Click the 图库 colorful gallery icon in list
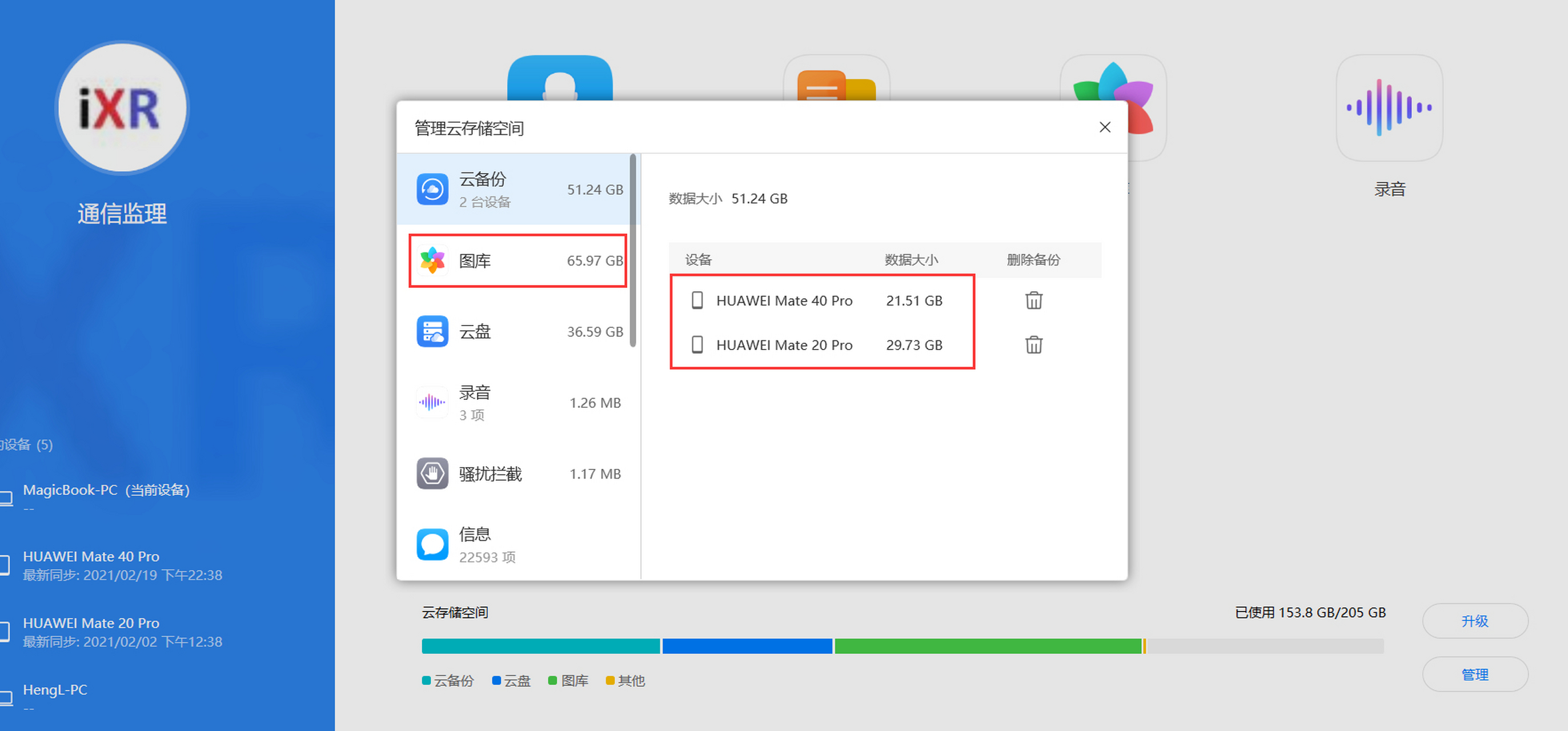 pos(432,260)
